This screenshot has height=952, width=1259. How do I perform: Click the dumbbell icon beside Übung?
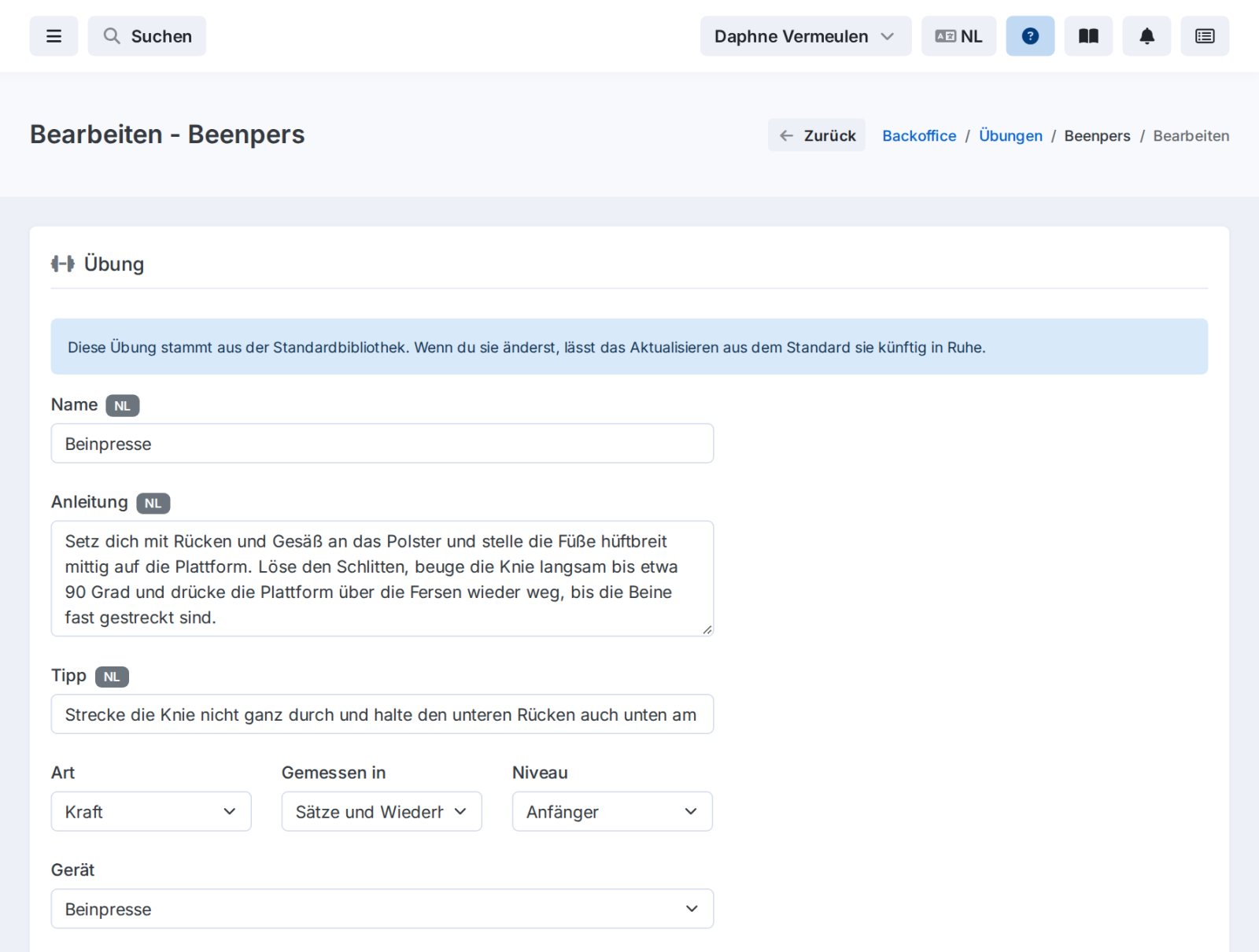pyautogui.click(x=63, y=264)
